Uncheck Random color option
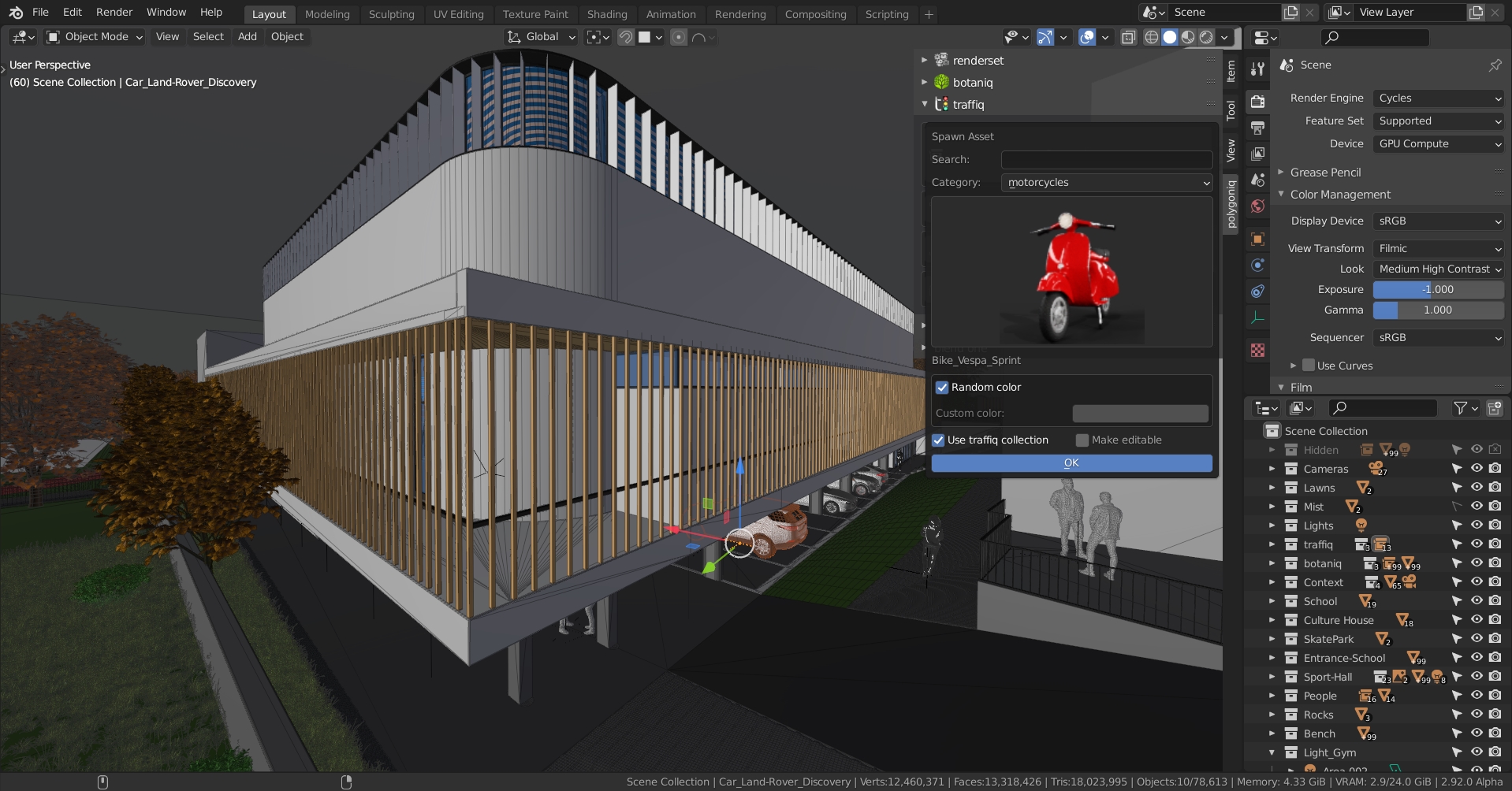Viewport: 1512px width, 791px height. 942,387
